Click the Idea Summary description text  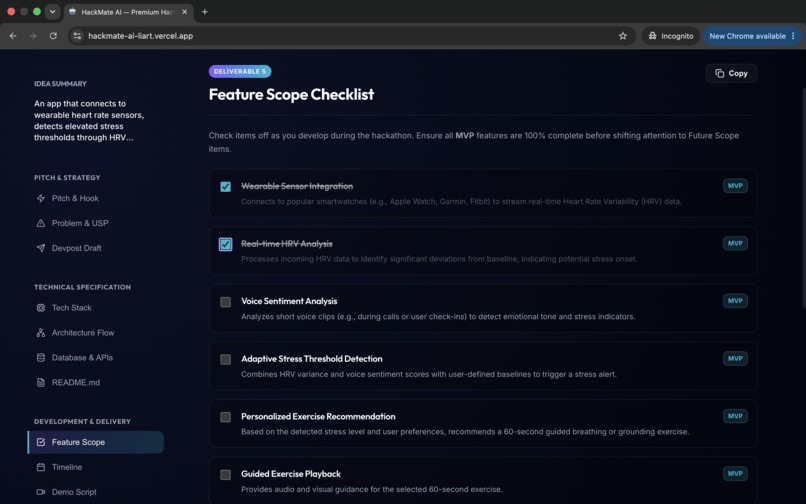pyautogui.click(x=89, y=120)
